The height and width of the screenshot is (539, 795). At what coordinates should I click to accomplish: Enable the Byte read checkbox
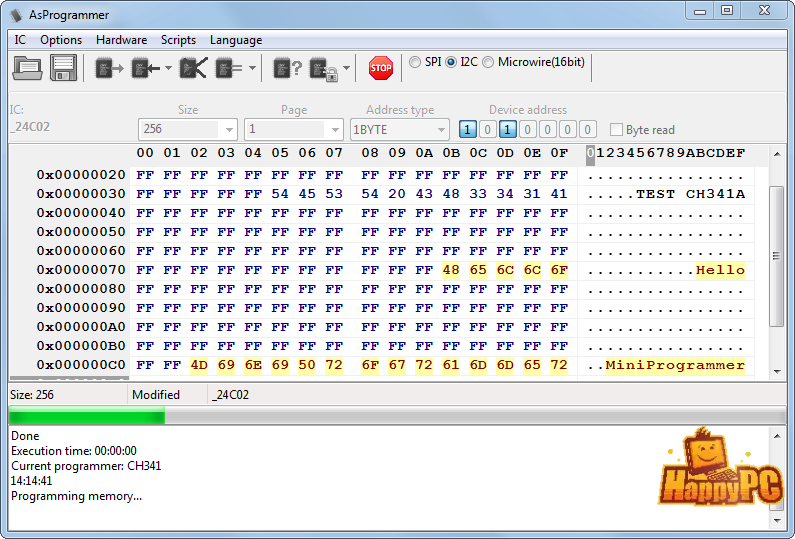click(616, 130)
